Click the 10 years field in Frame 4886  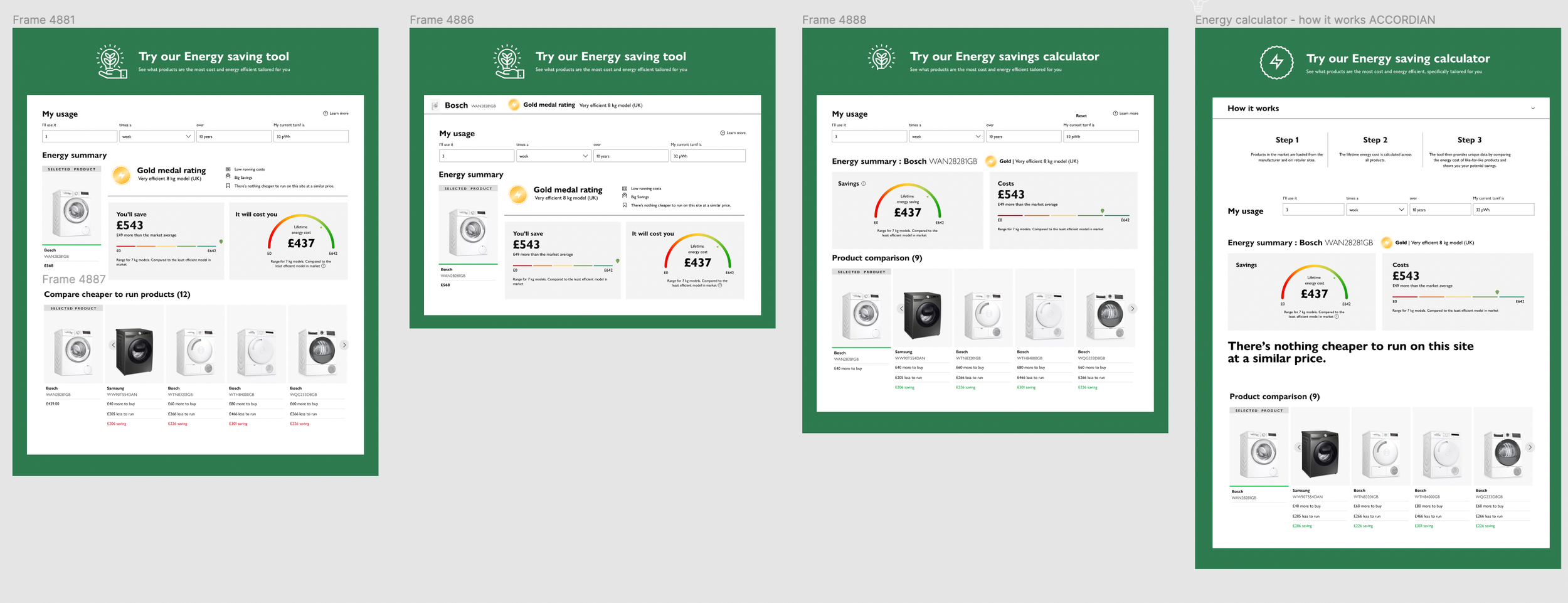tap(631, 156)
